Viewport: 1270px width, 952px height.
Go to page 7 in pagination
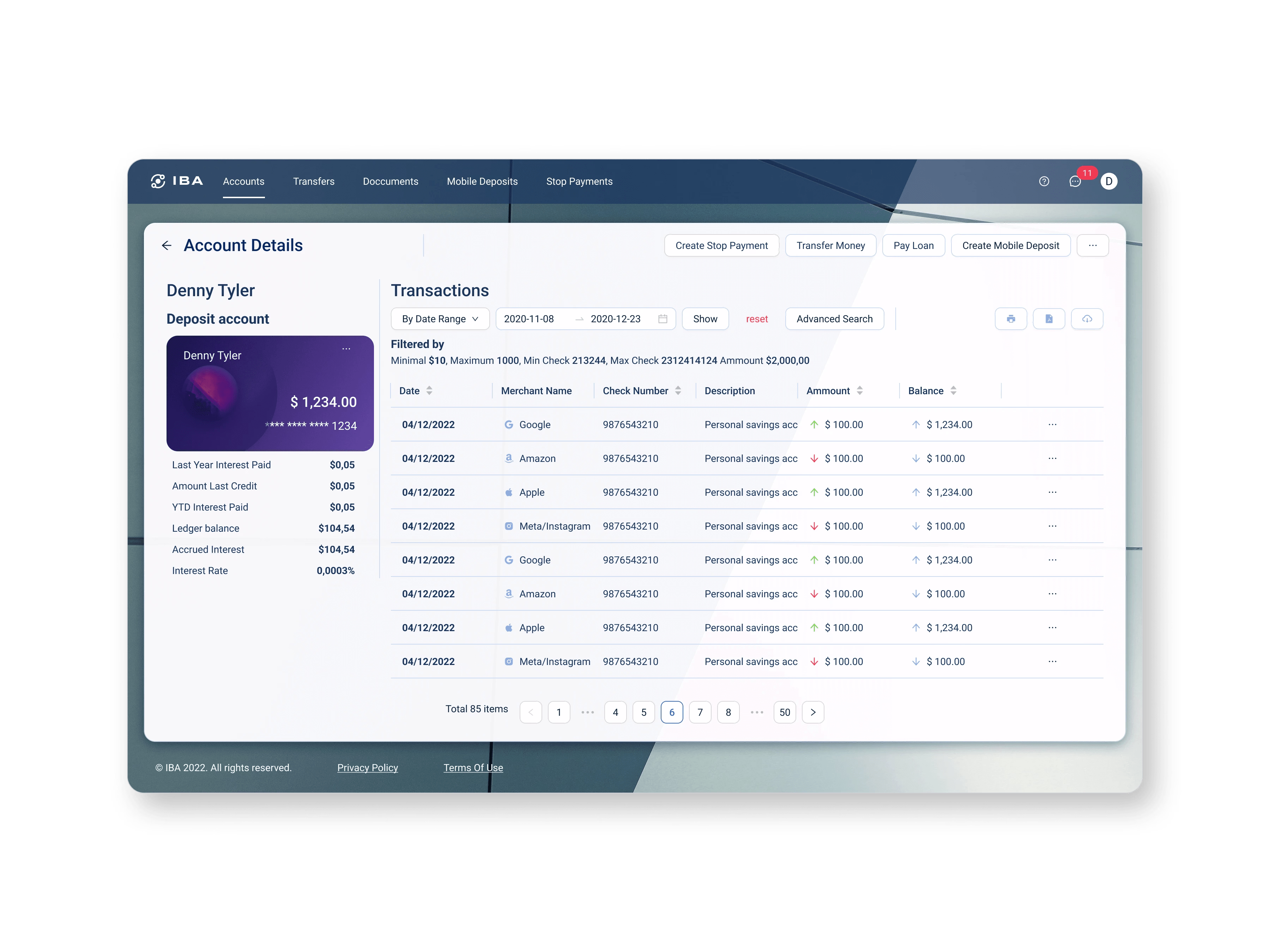click(x=699, y=712)
